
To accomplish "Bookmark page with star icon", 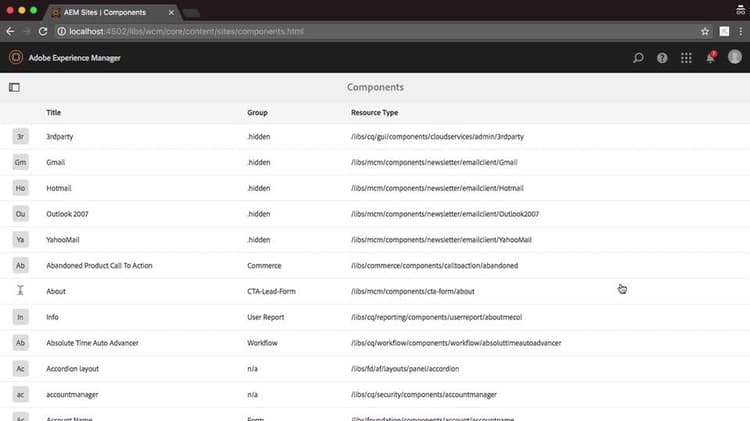I will point(705,32).
